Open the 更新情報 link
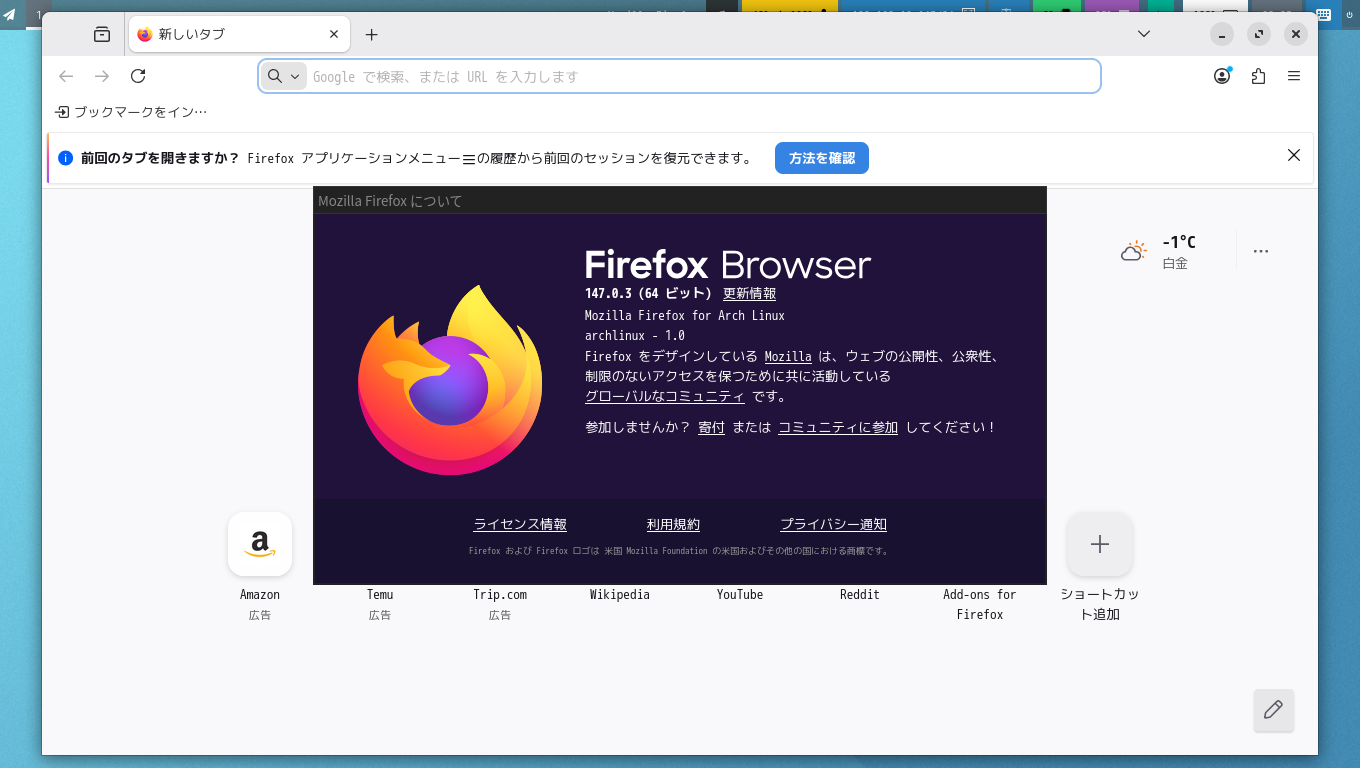Viewport: 1360px width, 768px height. point(750,294)
